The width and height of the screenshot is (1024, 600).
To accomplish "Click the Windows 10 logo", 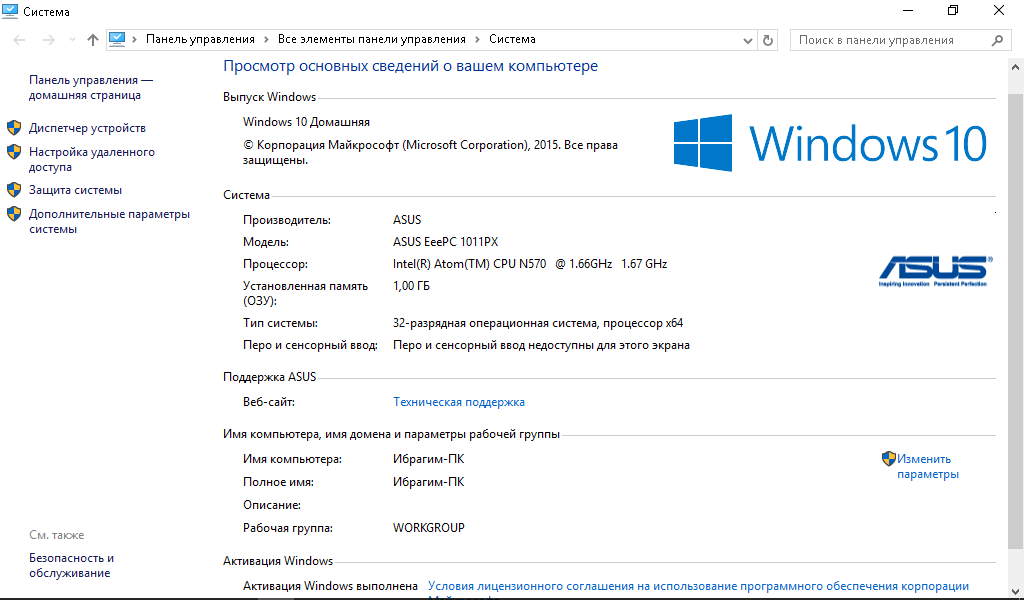I will (x=829, y=143).
